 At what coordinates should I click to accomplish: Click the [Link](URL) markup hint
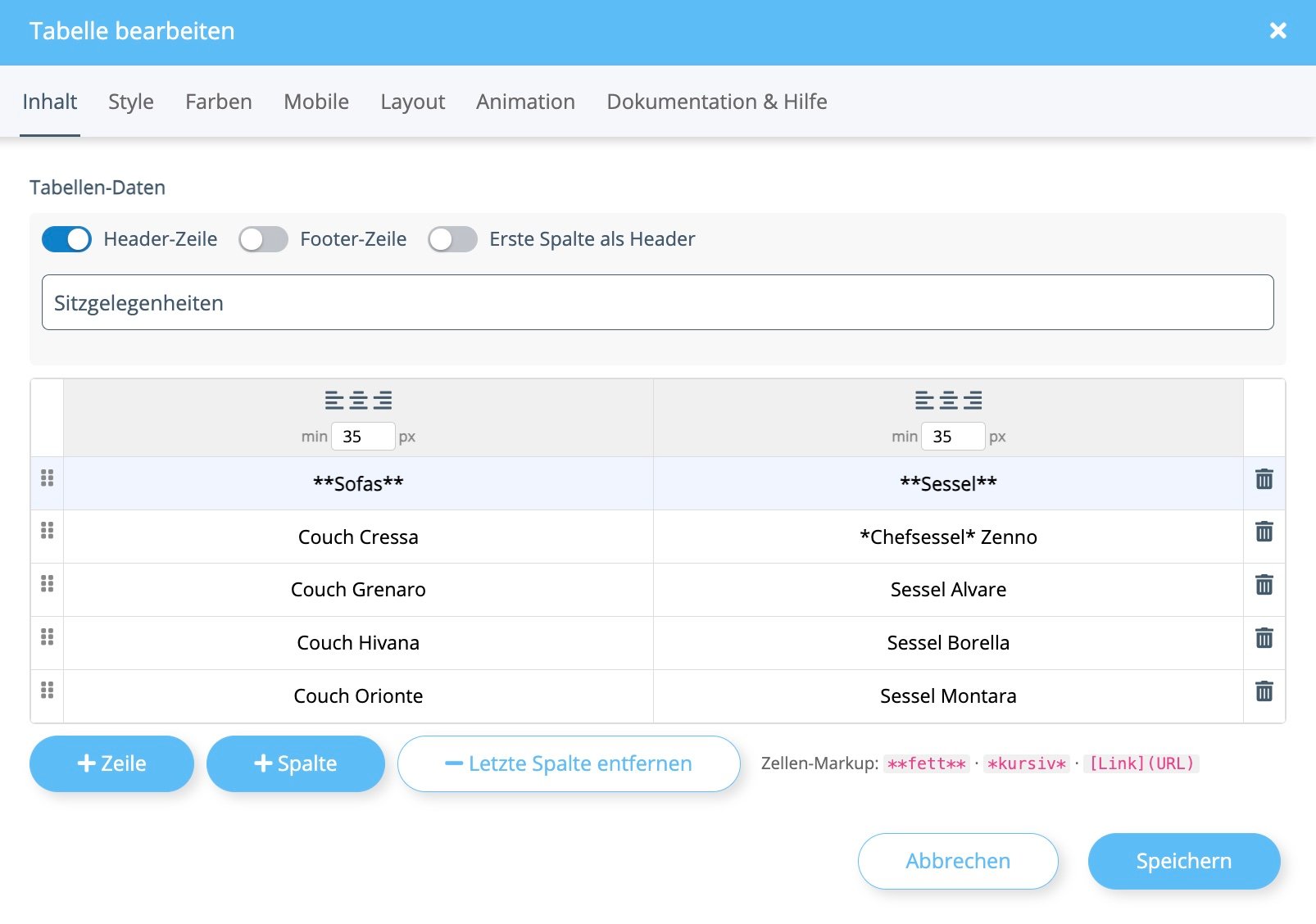(1141, 763)
